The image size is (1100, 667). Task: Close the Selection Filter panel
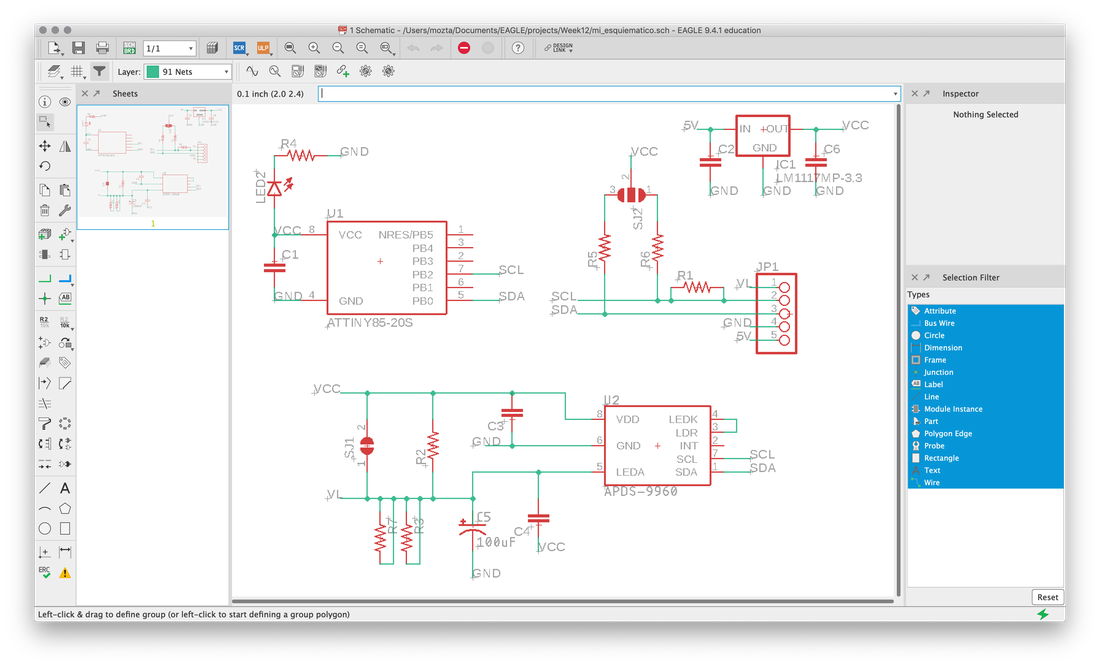(x=914, y=277)
